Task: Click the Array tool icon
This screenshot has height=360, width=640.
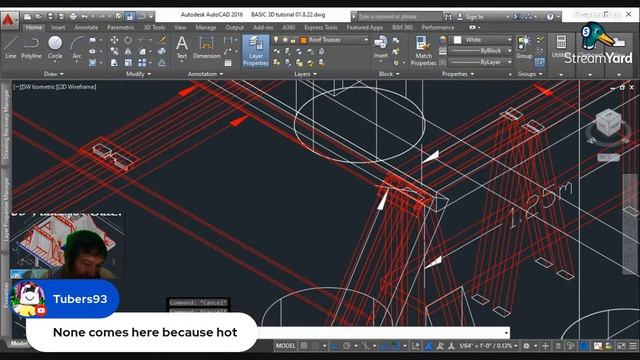Action: (x=142, y=63)
